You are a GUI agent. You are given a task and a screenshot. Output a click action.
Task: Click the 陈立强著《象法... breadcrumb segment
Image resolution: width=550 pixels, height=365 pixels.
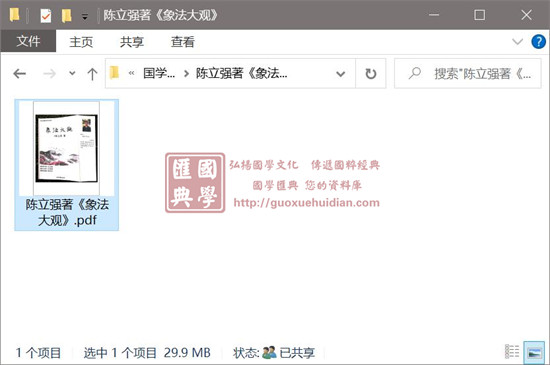pos(241,74)
